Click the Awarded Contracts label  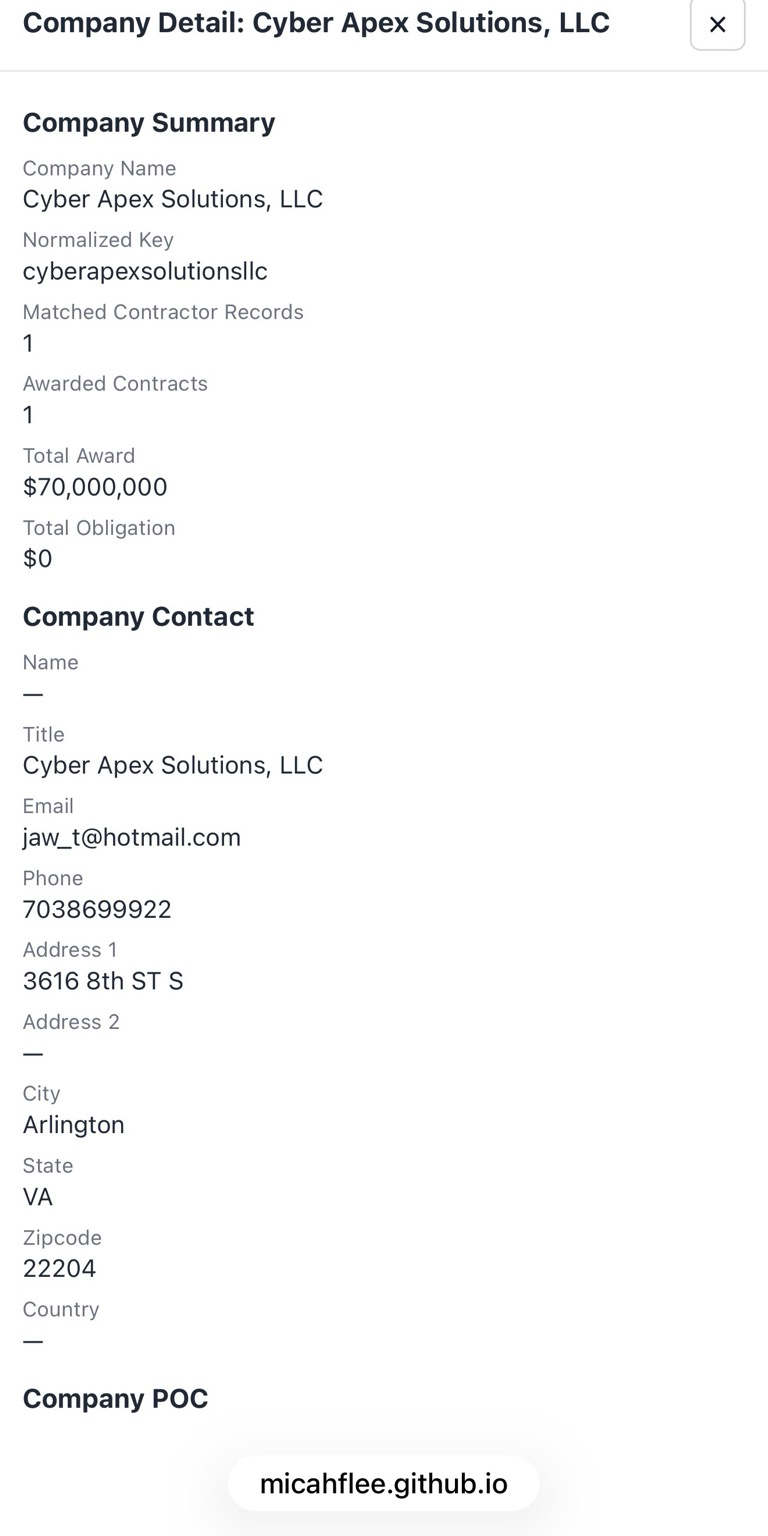[x=115, y=384]
